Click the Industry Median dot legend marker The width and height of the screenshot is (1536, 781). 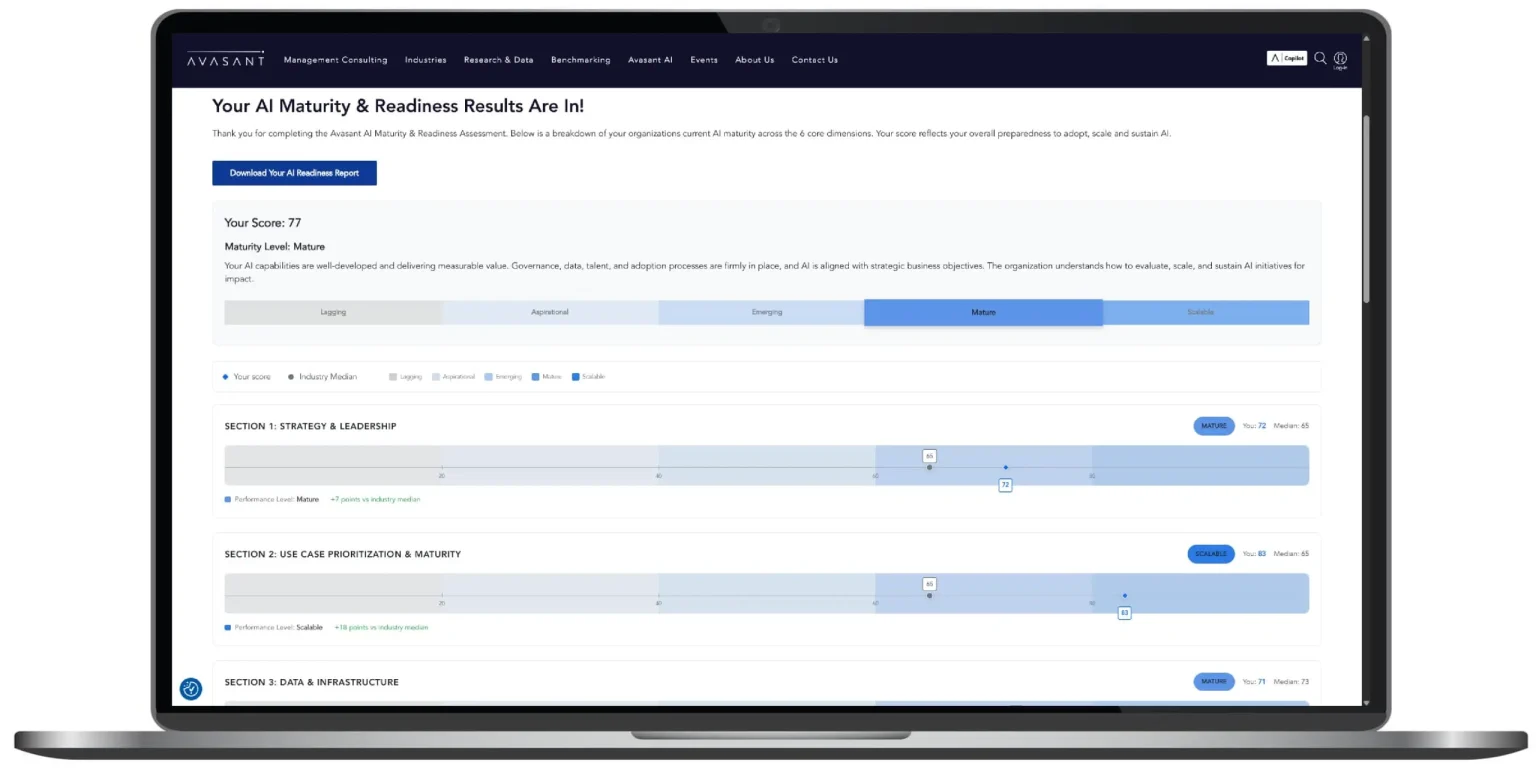tap(291, 377)
